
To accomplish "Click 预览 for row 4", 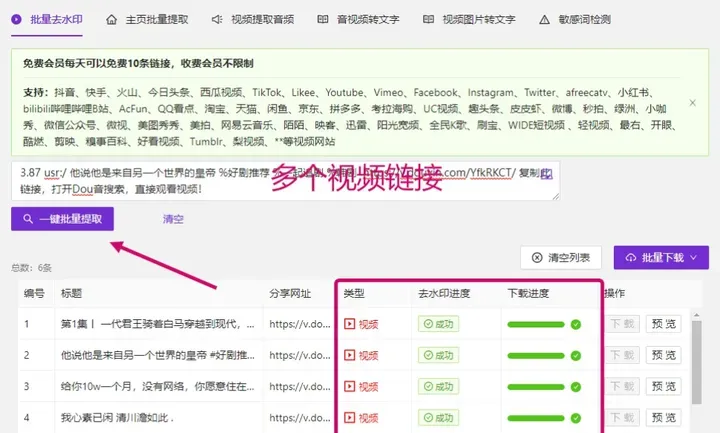I will click(x=664, y=418).
